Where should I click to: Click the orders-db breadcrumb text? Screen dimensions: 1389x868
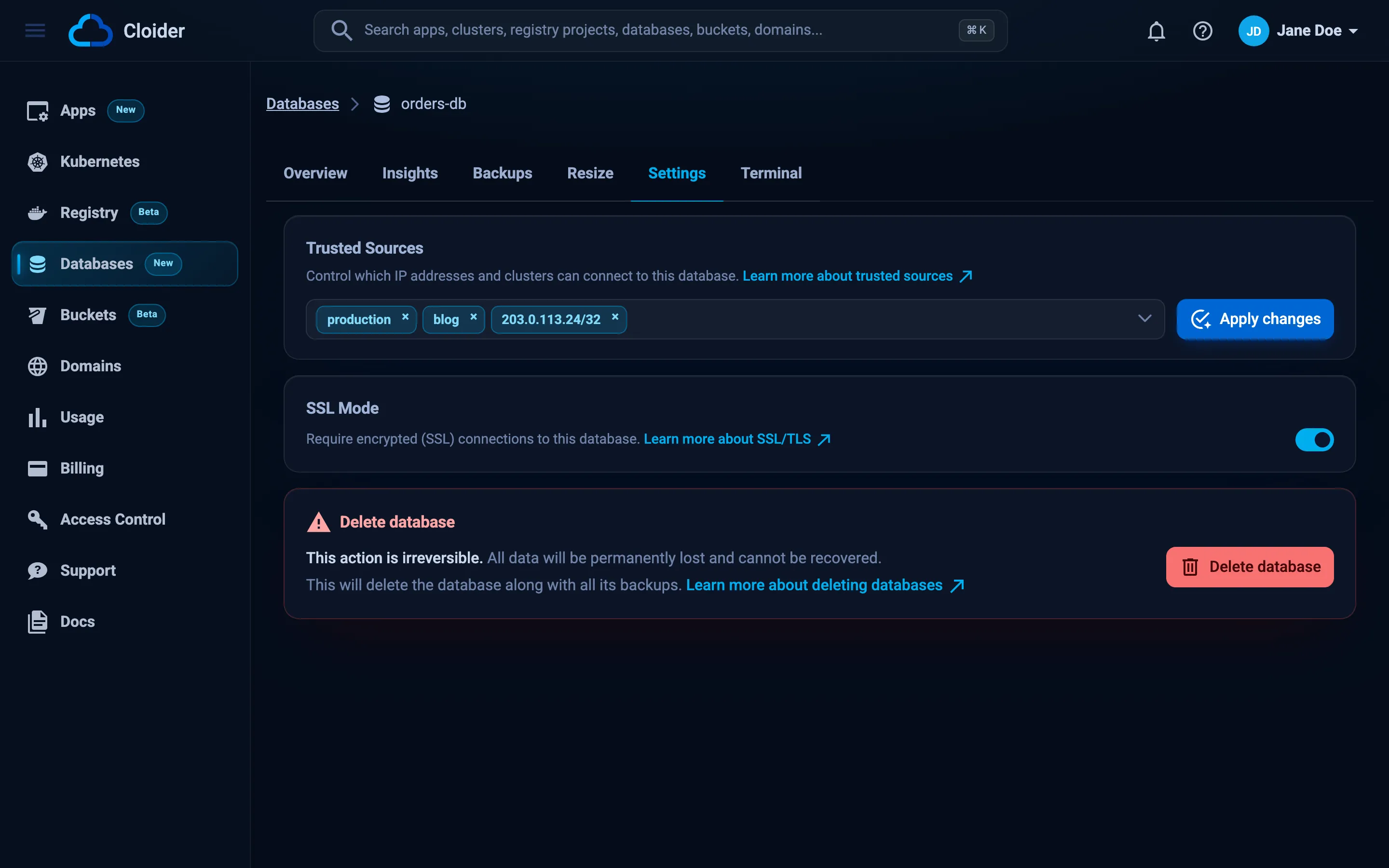tap(434, 104)
